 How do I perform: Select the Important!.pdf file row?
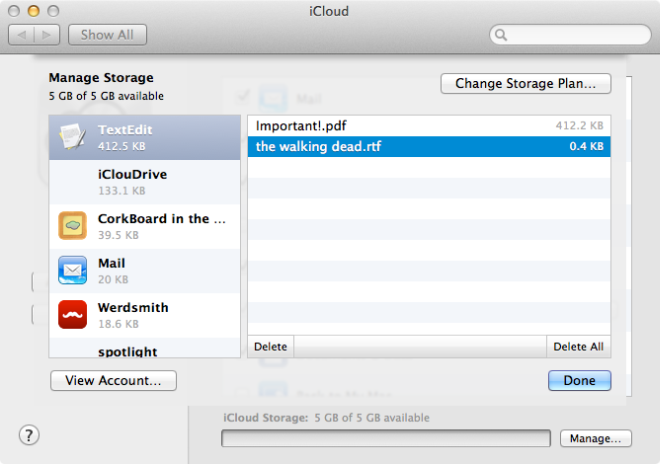point(429,125)
